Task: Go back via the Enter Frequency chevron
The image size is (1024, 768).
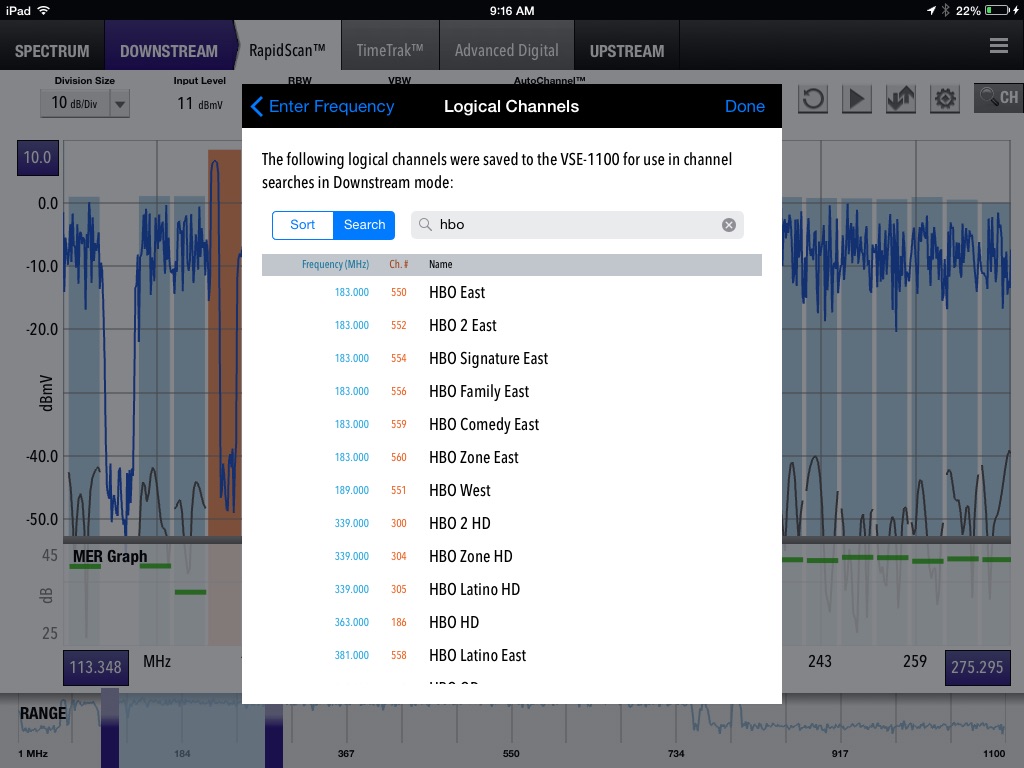Action: coord(257,106)
